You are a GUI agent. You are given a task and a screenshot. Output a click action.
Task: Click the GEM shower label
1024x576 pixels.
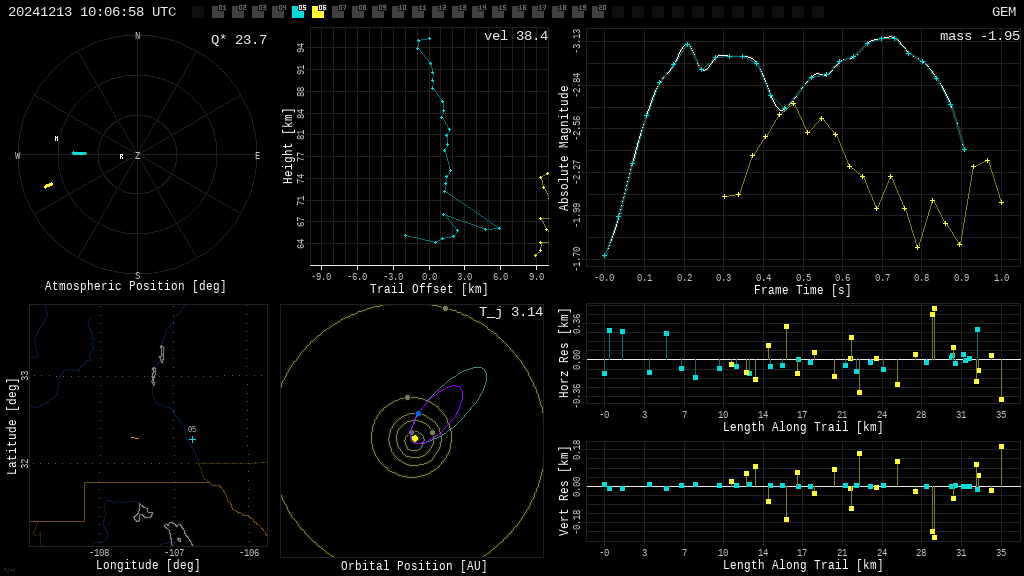coord(1003,12)
